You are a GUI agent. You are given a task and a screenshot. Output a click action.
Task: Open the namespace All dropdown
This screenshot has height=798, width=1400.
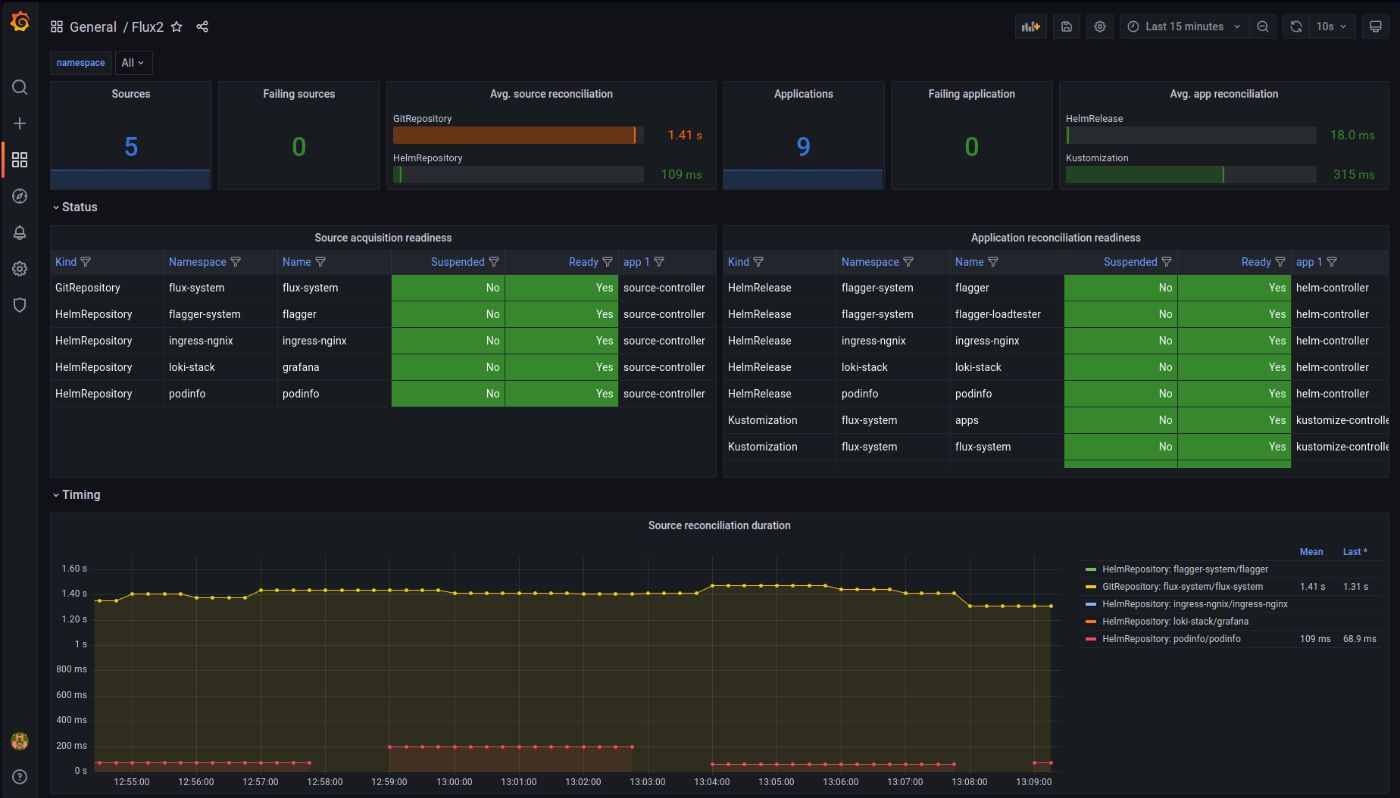pyautogui.click(x=133, y=62)
